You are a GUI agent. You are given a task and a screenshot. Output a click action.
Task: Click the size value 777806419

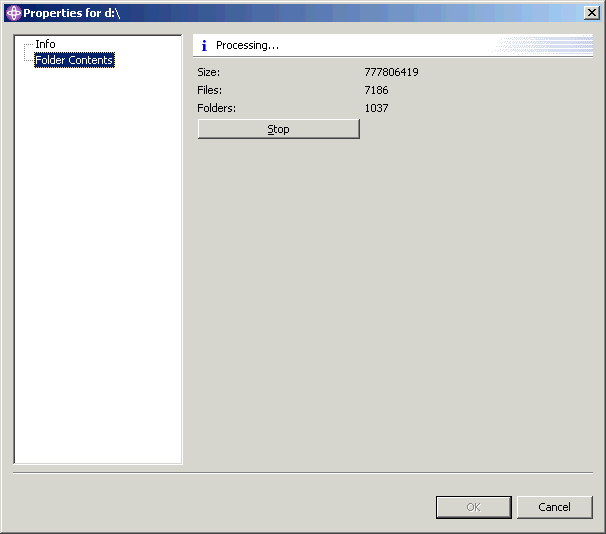[391, 72]
